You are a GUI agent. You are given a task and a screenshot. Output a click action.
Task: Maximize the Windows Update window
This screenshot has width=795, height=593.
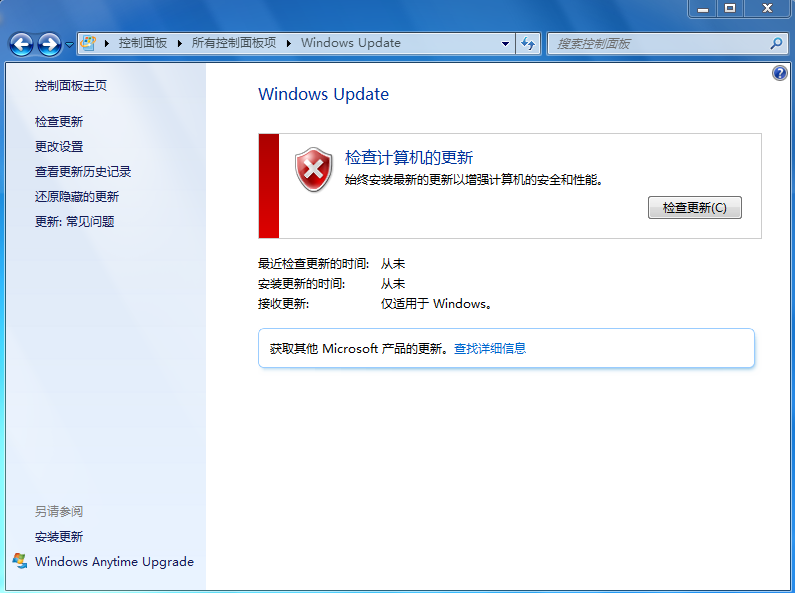[x=730, y=9]
